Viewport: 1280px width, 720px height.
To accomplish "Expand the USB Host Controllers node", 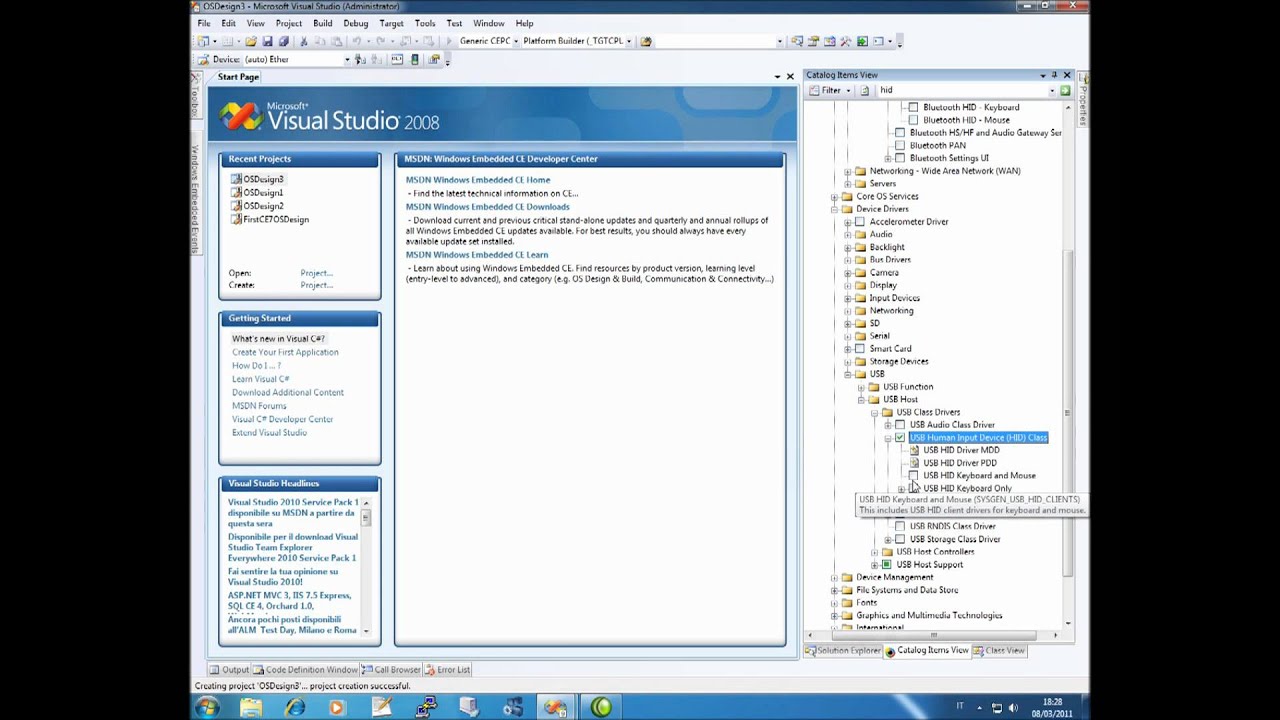I will coord(874,552).
